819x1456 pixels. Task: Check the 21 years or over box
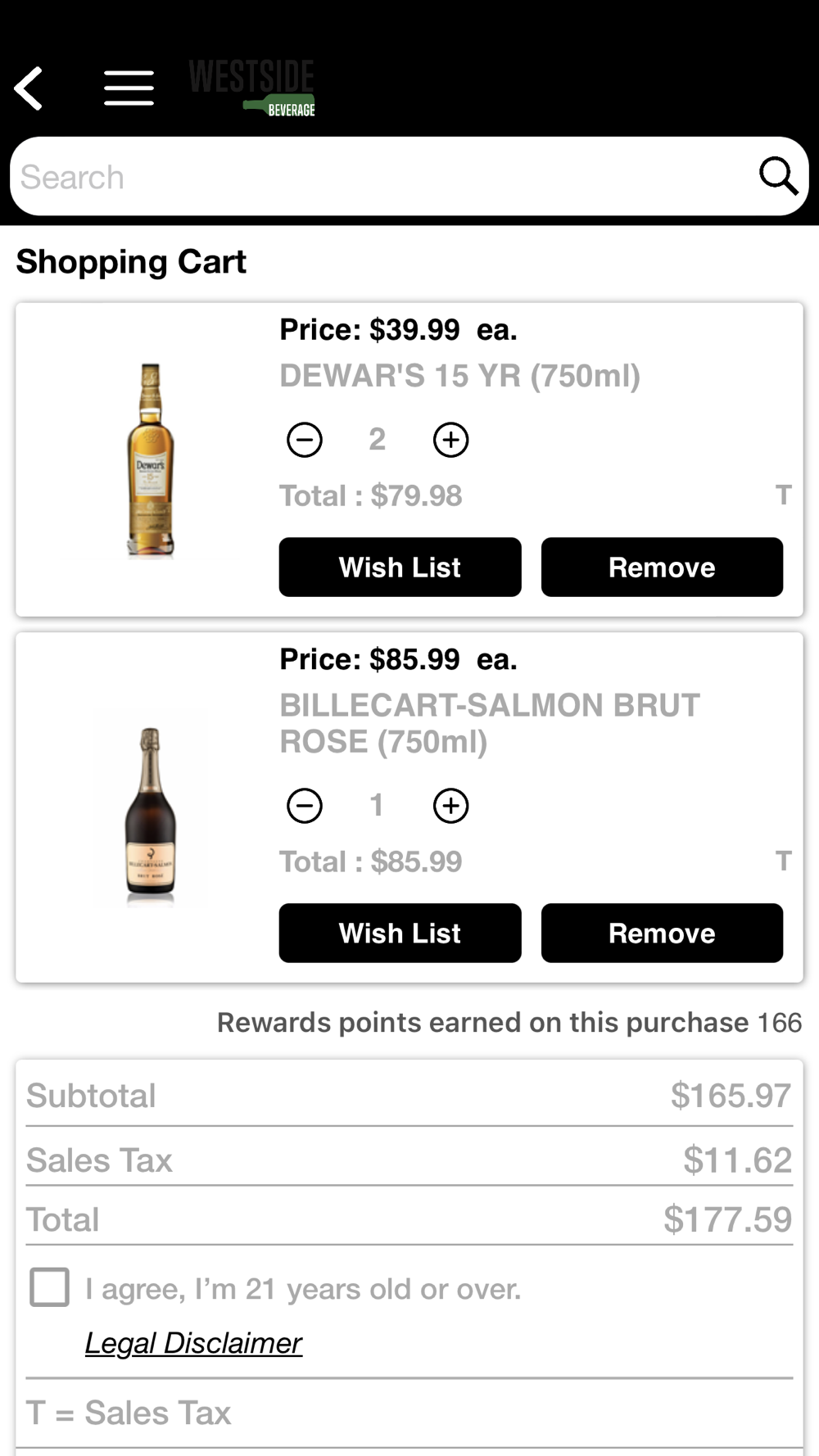49,1287
